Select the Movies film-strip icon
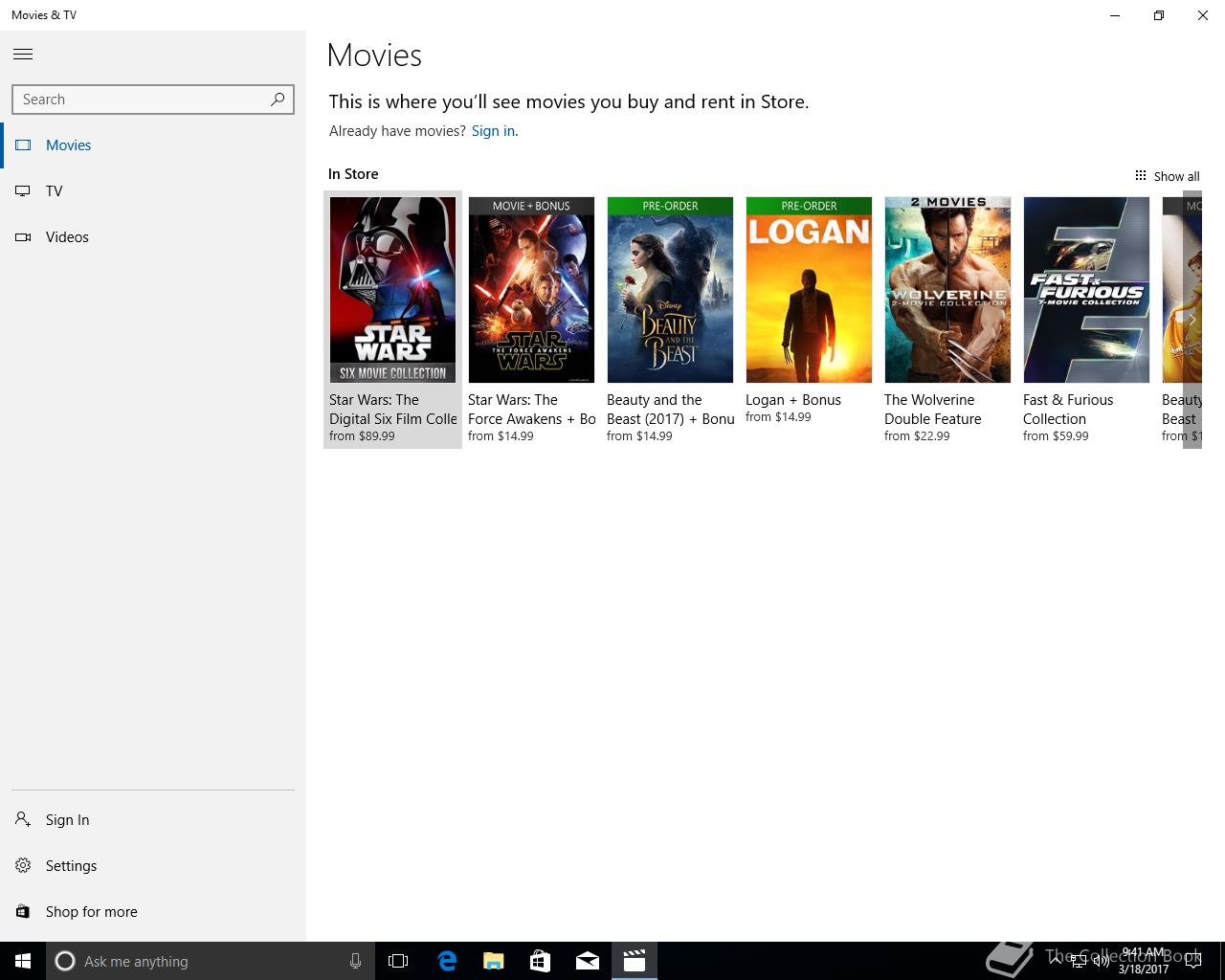Image resolution: width=1225 pixels, height=980 pixels. pos(23,145)
